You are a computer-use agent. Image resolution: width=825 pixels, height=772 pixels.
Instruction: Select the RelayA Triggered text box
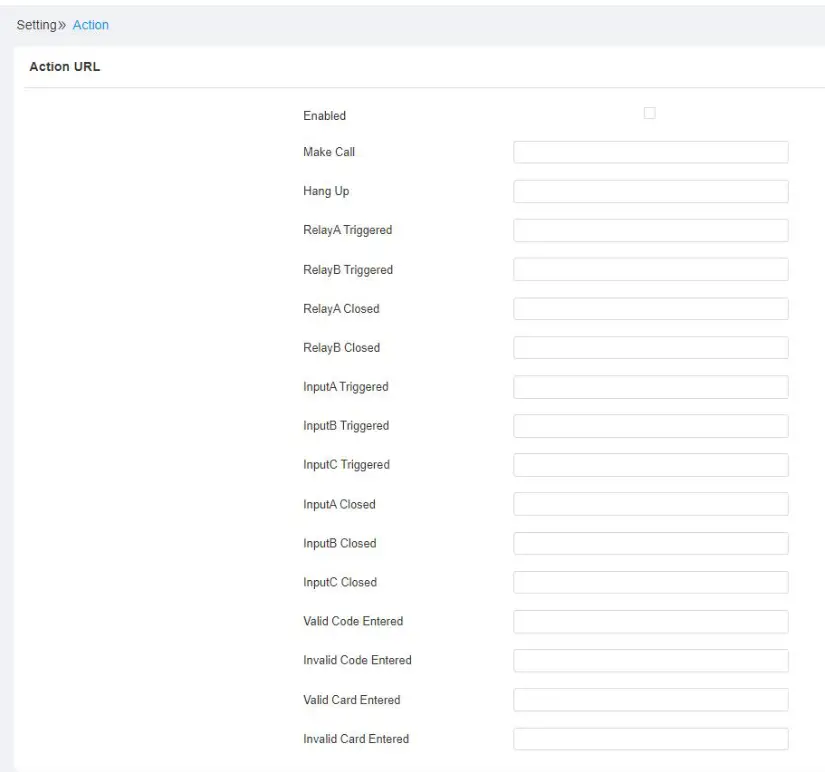pyautogui.click(x=650, y=230)
